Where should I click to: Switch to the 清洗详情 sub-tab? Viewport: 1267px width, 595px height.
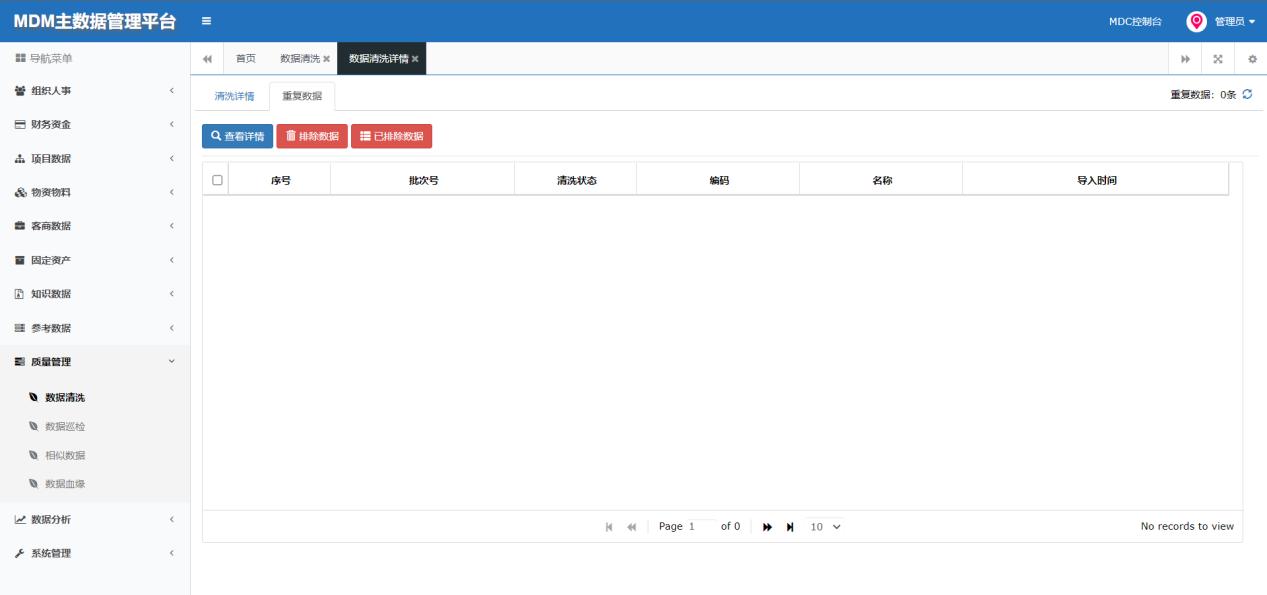click(x=234, y=96)
